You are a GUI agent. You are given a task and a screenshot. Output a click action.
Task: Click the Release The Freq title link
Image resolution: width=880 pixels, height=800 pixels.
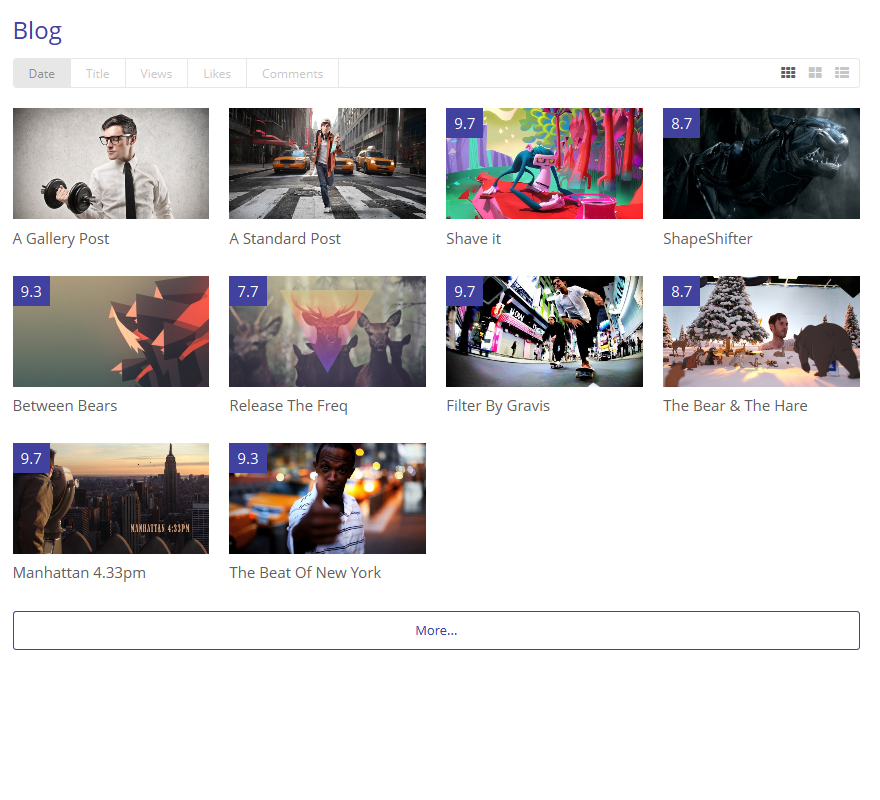[288, 406]
